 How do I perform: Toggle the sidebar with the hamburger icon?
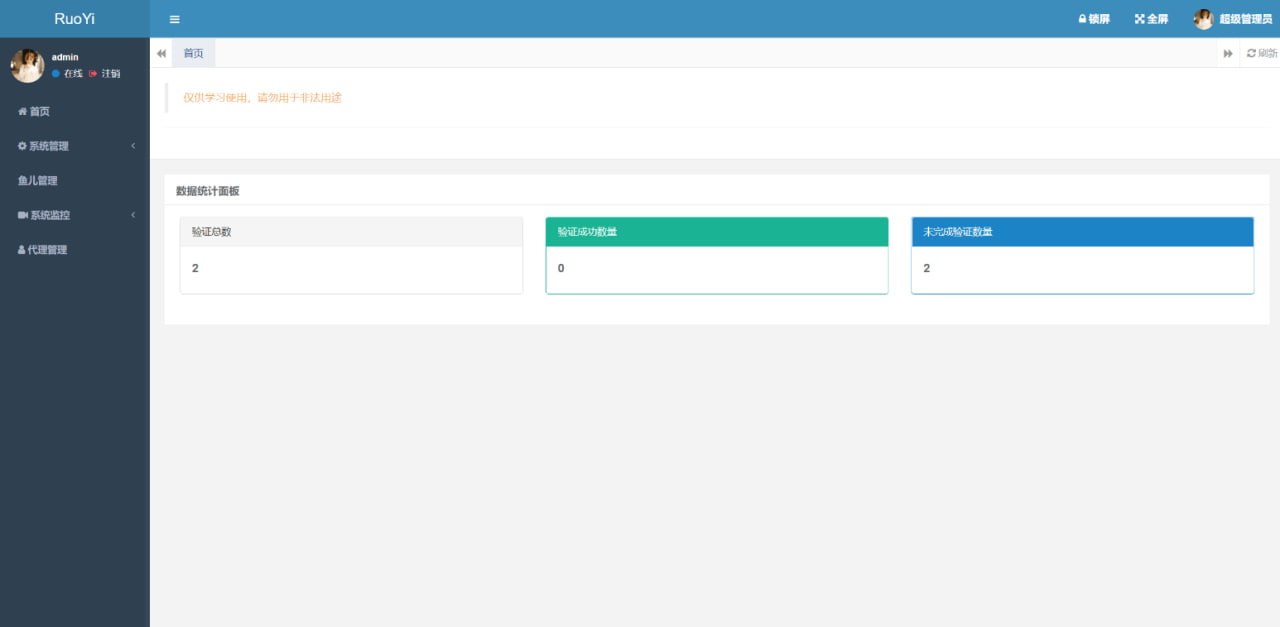pos(175,19)
